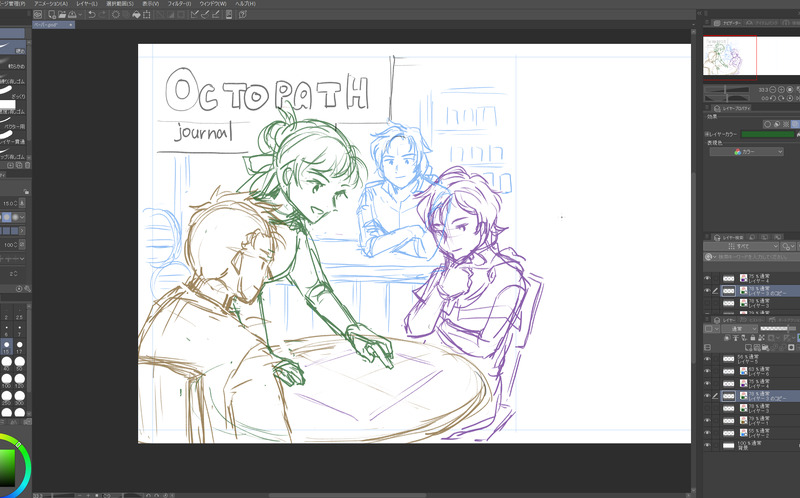This screenshot has height=498, width=800.
Task: Click the Lock layer padlock icon
Action: 753,338
